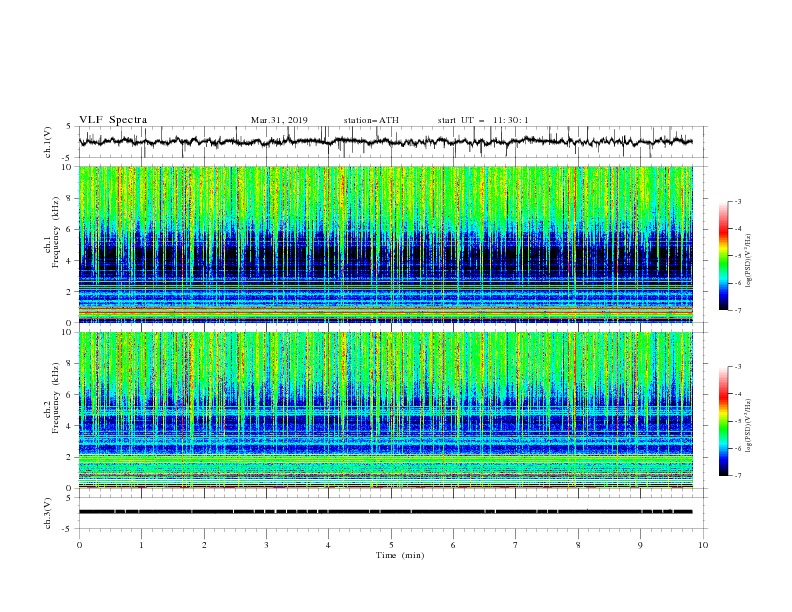Viewport: 792px width, 612px height.
Task: Select the date label "Mar.31, 2019"
Action: click(279, 120)
